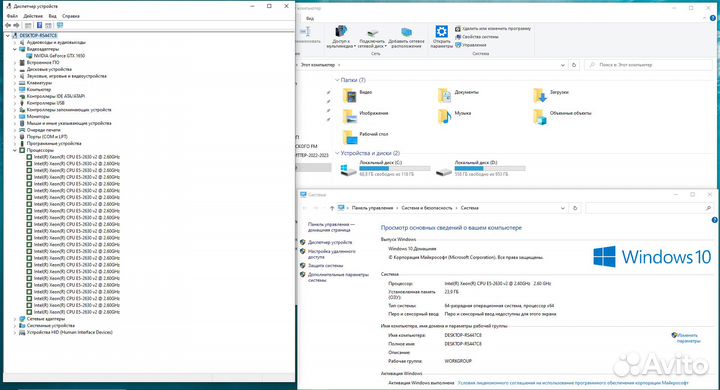Screen dimensions: 720x390
Task: Open the Видео folder in This PC
Action: click(x=358, y=96)
